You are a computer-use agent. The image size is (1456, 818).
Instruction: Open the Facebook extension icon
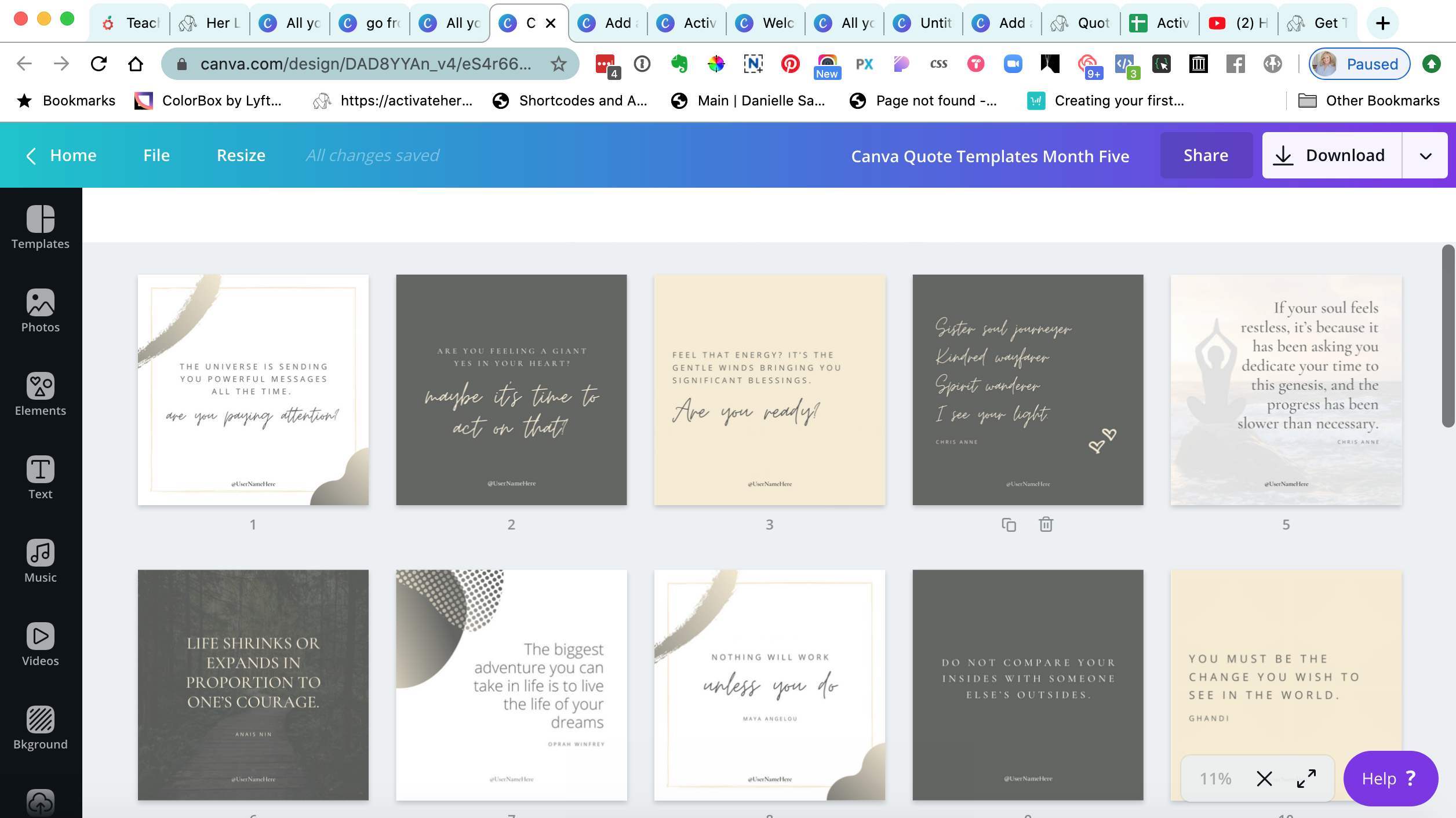click(1235, 64)
